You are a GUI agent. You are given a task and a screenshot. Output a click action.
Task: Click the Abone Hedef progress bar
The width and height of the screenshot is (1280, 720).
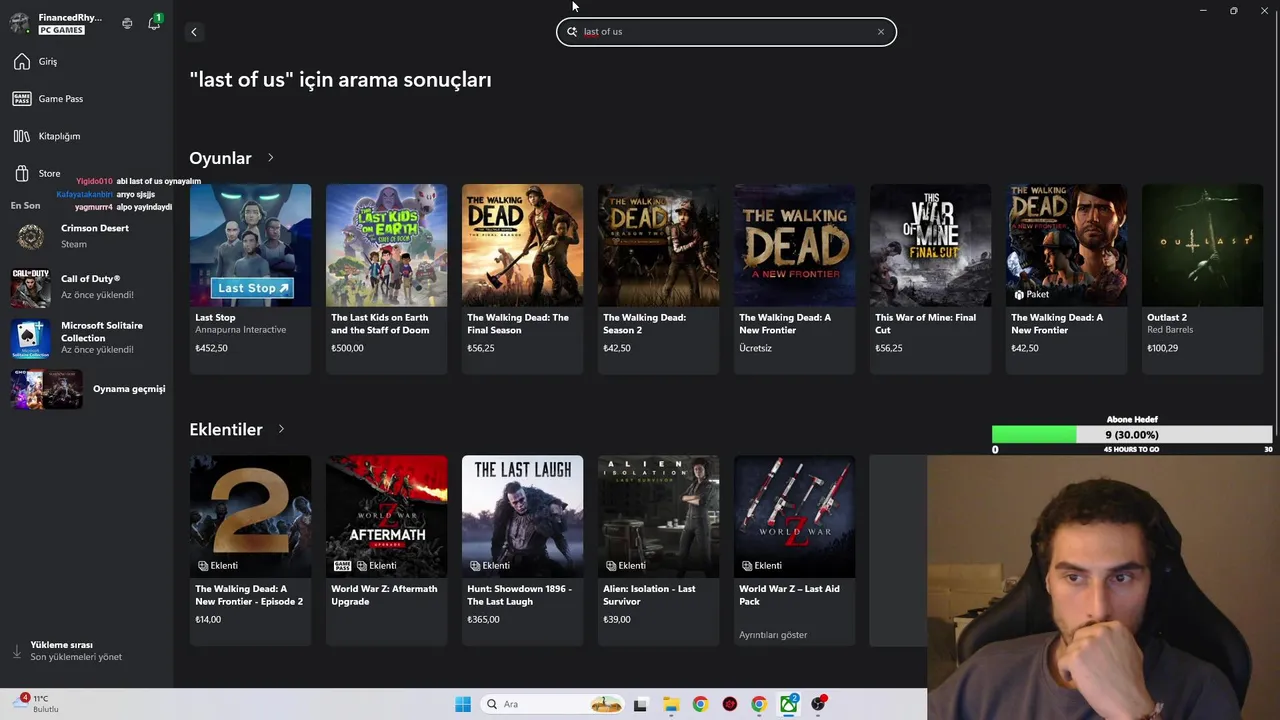[x=1132, y=435]
